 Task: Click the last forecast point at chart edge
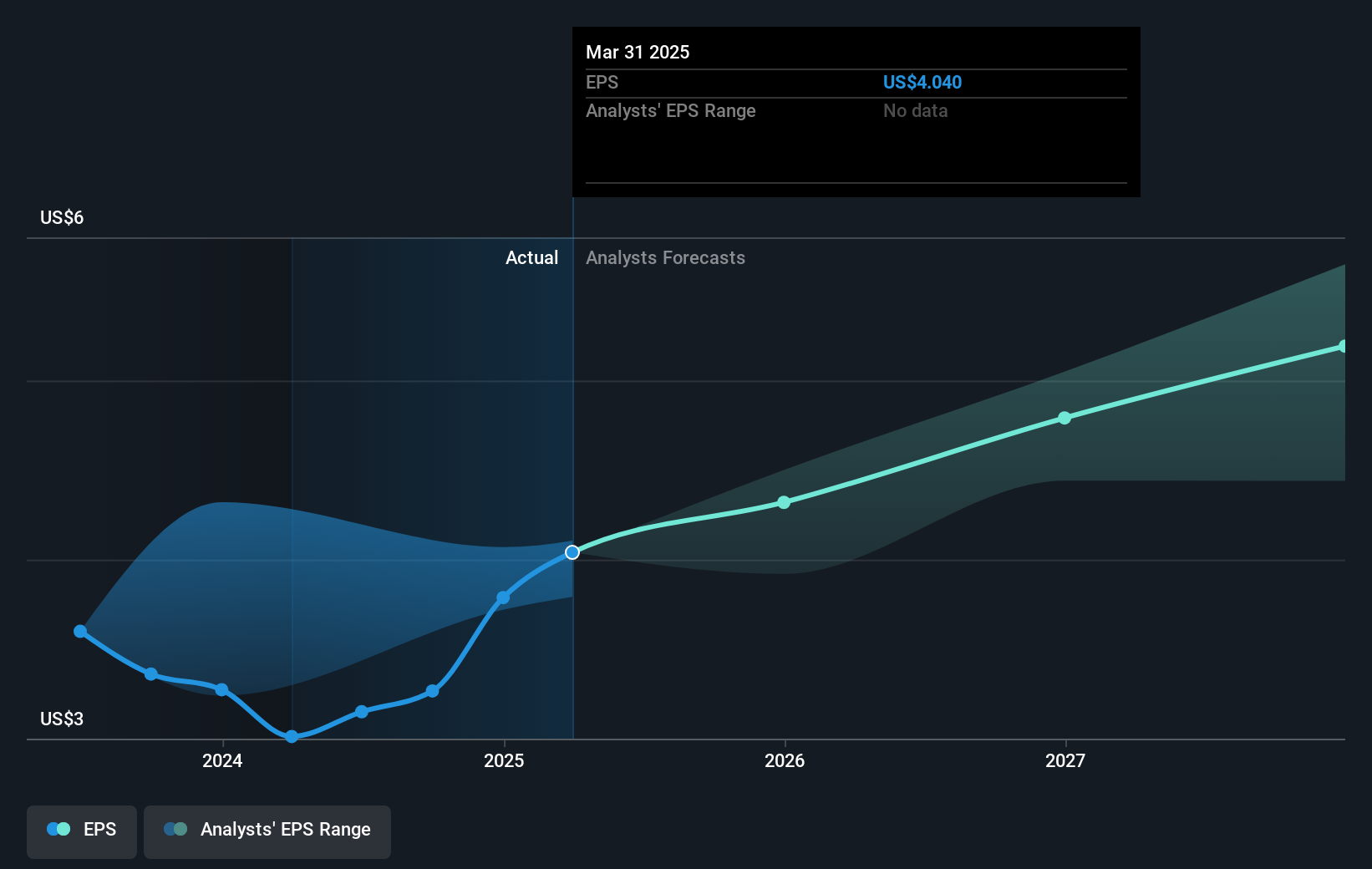coord(1343,346)
